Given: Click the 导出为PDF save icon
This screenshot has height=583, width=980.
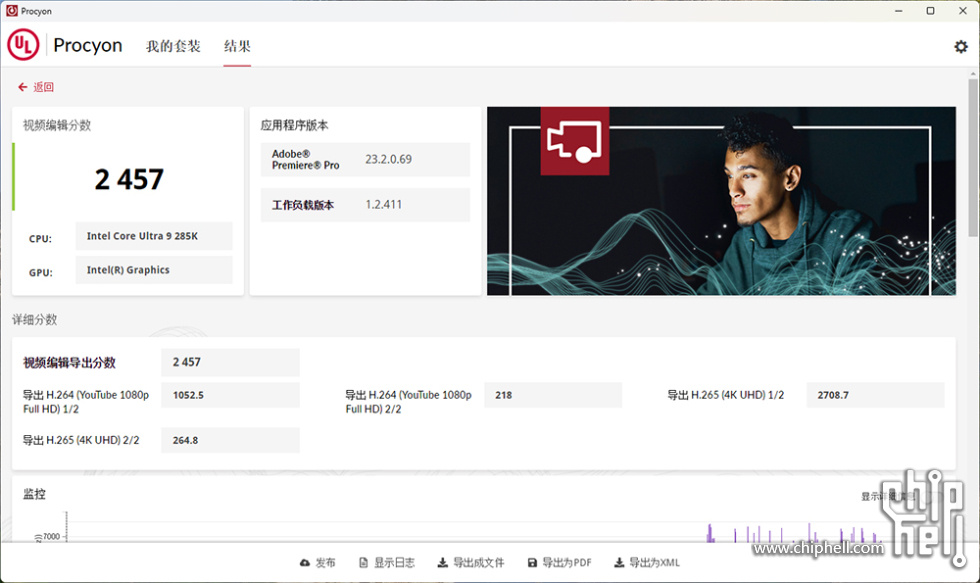Looking at the screenshot, I should click(x=532, y=562).
